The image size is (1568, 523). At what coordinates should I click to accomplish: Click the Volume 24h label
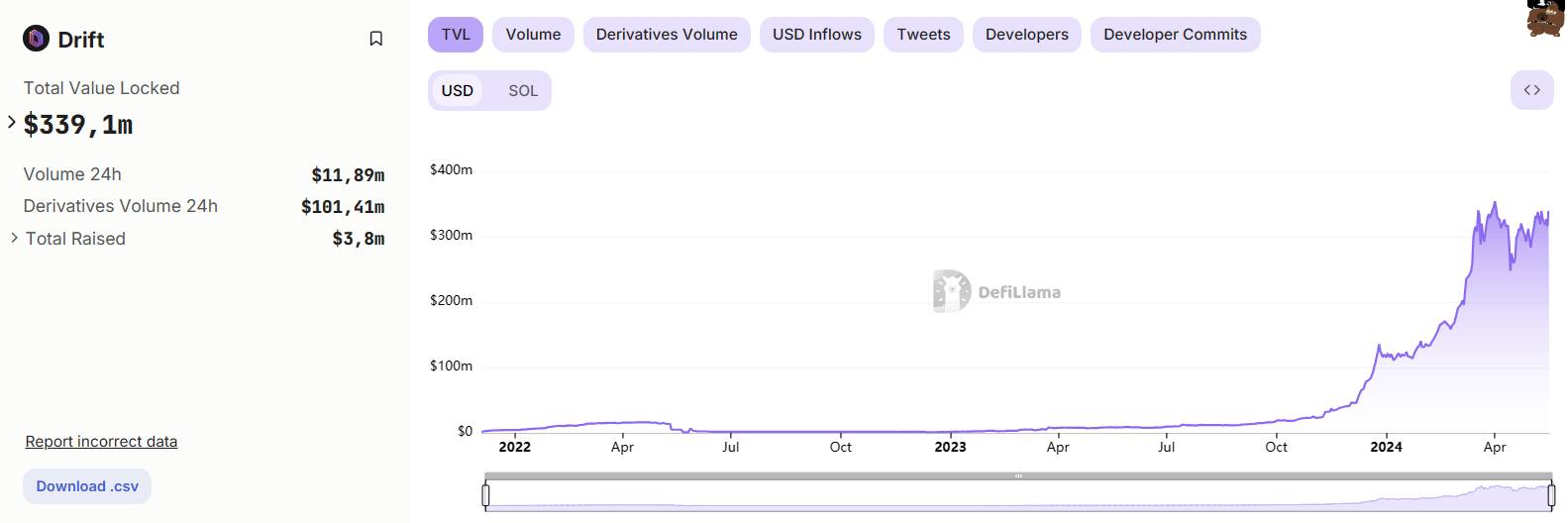click(x=72, y=174)
